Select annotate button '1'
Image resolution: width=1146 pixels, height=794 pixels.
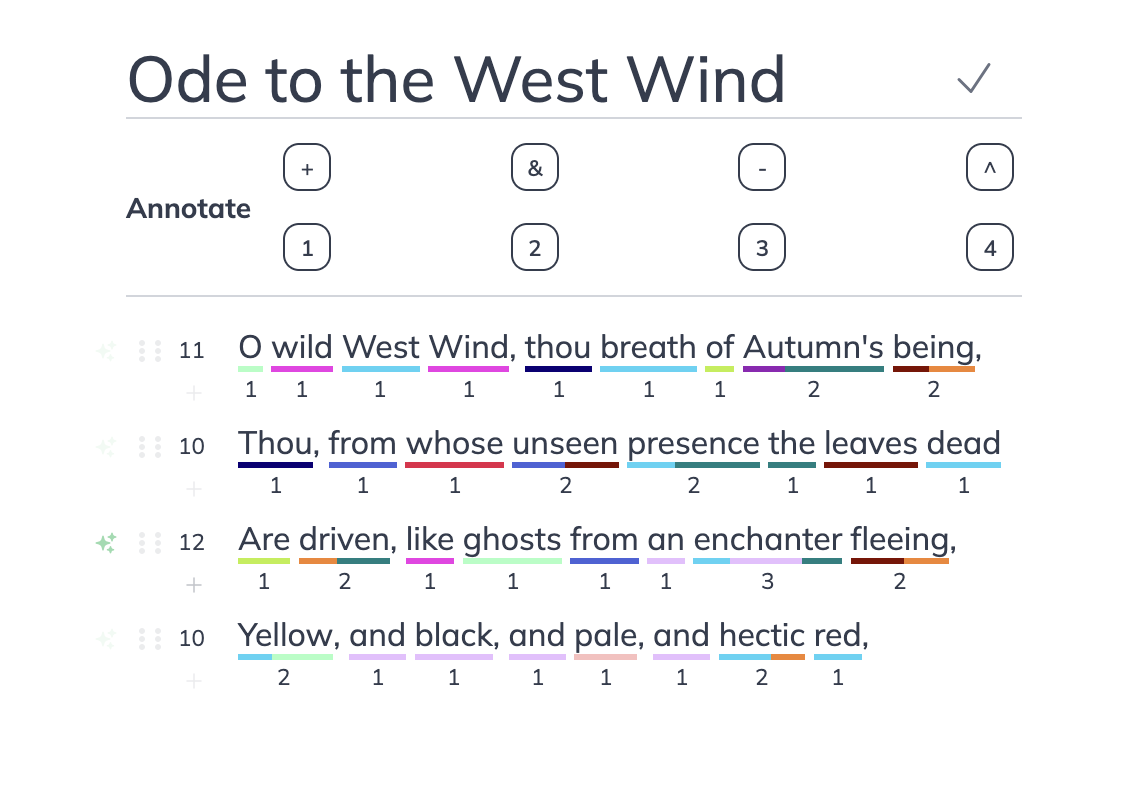tap(306, 247)
